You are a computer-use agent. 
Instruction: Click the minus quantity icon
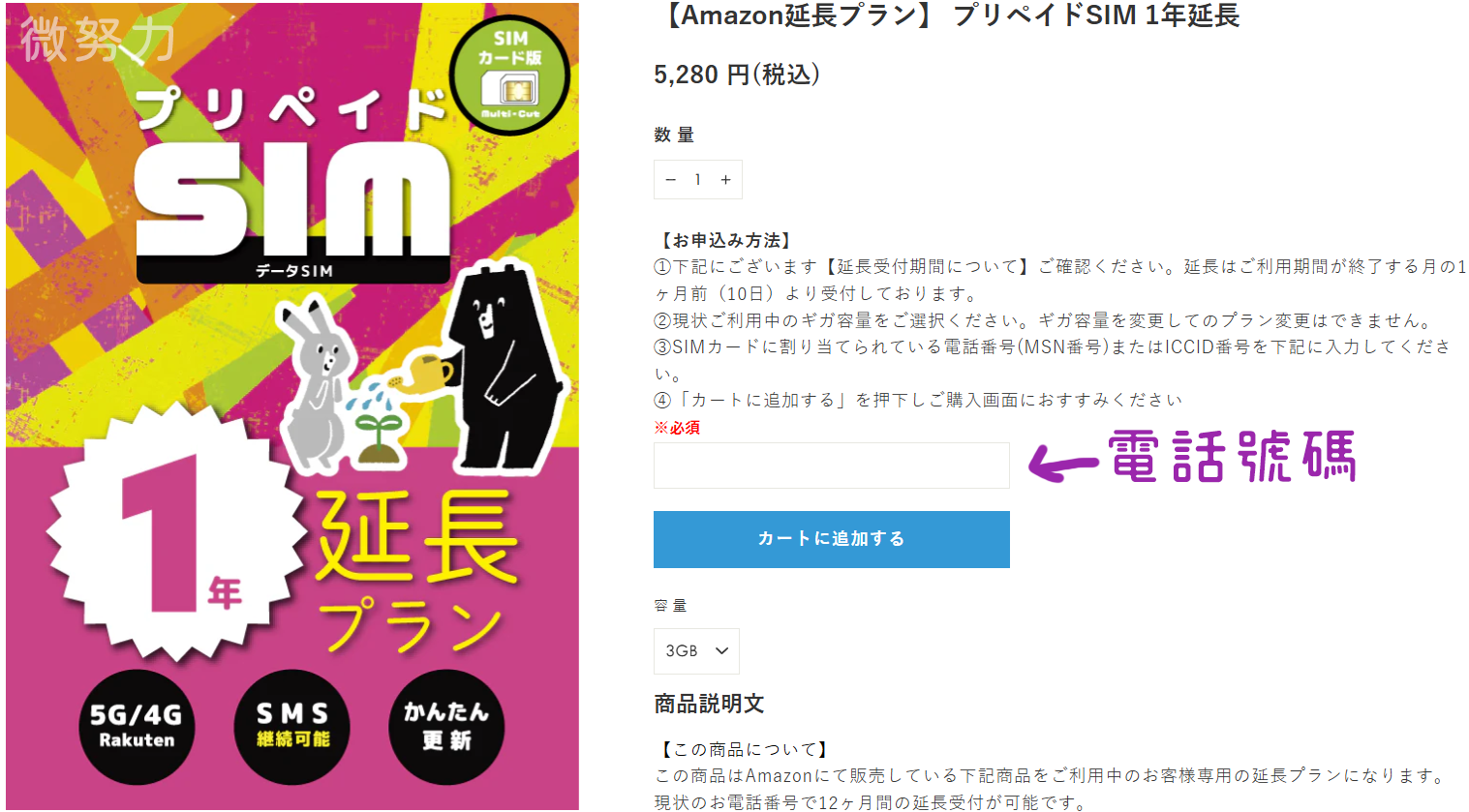670,180
